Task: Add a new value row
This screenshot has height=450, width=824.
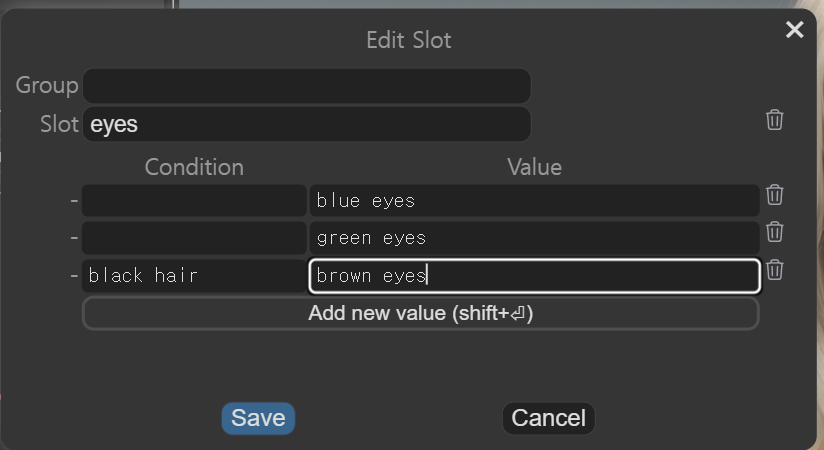Action: point(420,313)
